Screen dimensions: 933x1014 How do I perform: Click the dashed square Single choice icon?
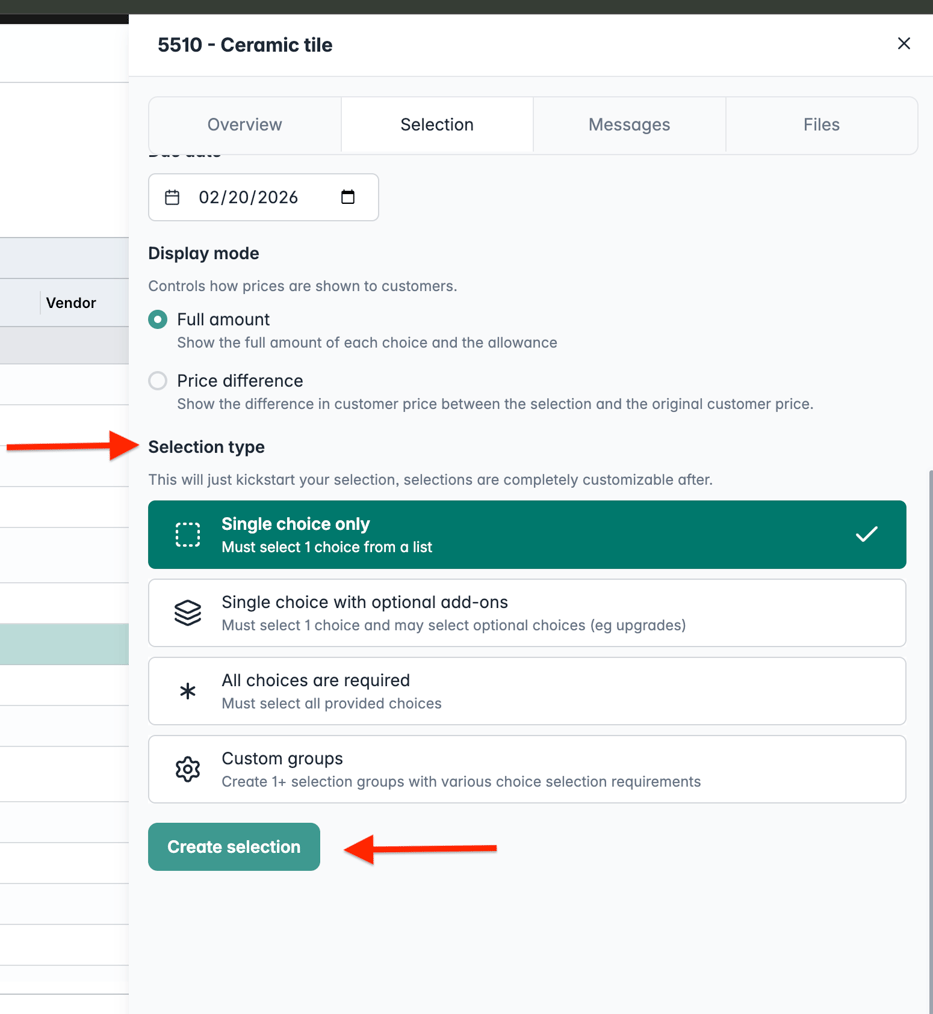188,535
